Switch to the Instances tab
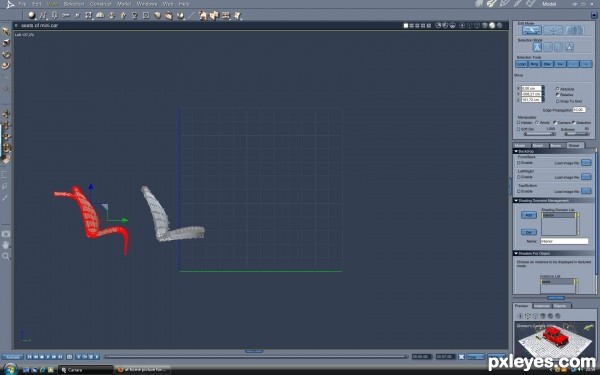The width and height of the screenshot is (600, 375). point(542,306)
